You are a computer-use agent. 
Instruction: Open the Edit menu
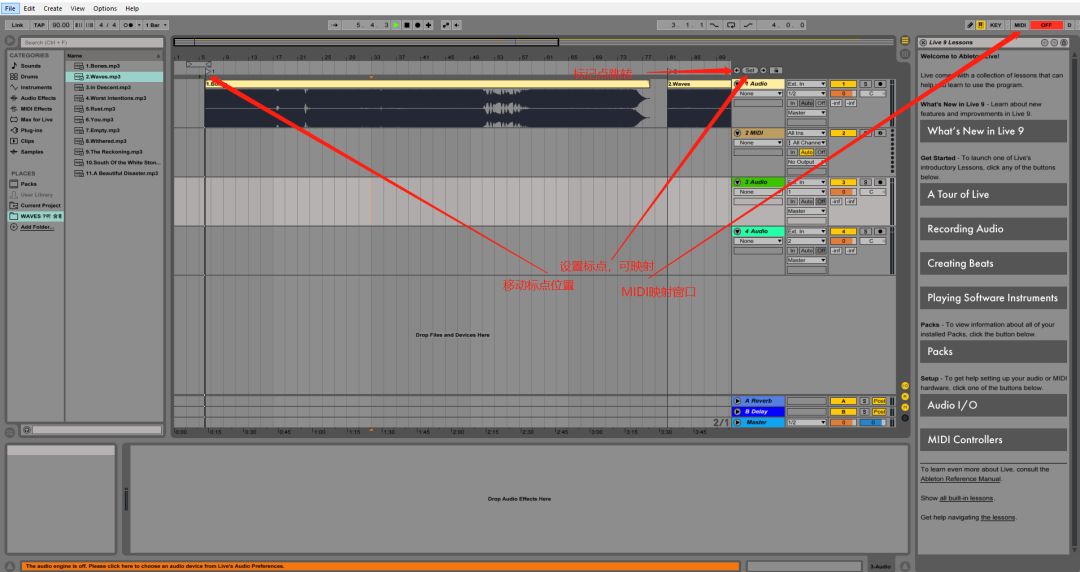click(29, 8)
